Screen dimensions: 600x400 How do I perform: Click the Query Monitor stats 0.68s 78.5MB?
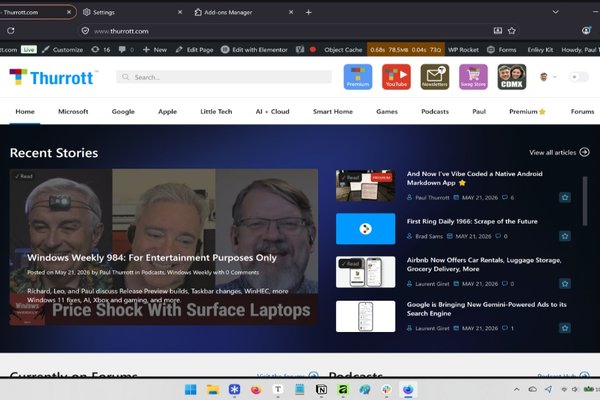pyautogui.click(x=406, y=49)
